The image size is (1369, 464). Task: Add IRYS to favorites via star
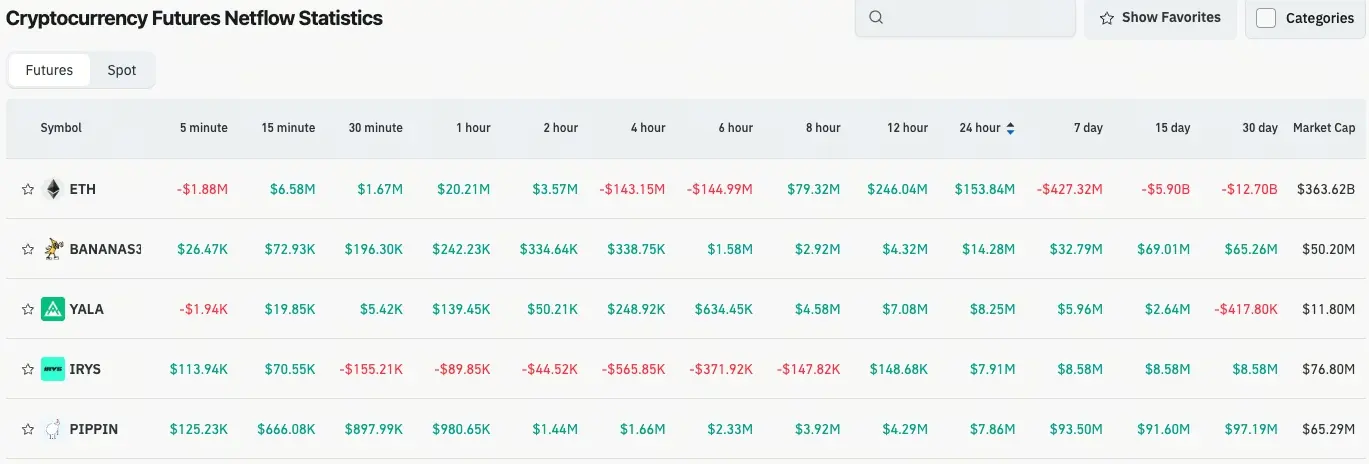(28, 369)
